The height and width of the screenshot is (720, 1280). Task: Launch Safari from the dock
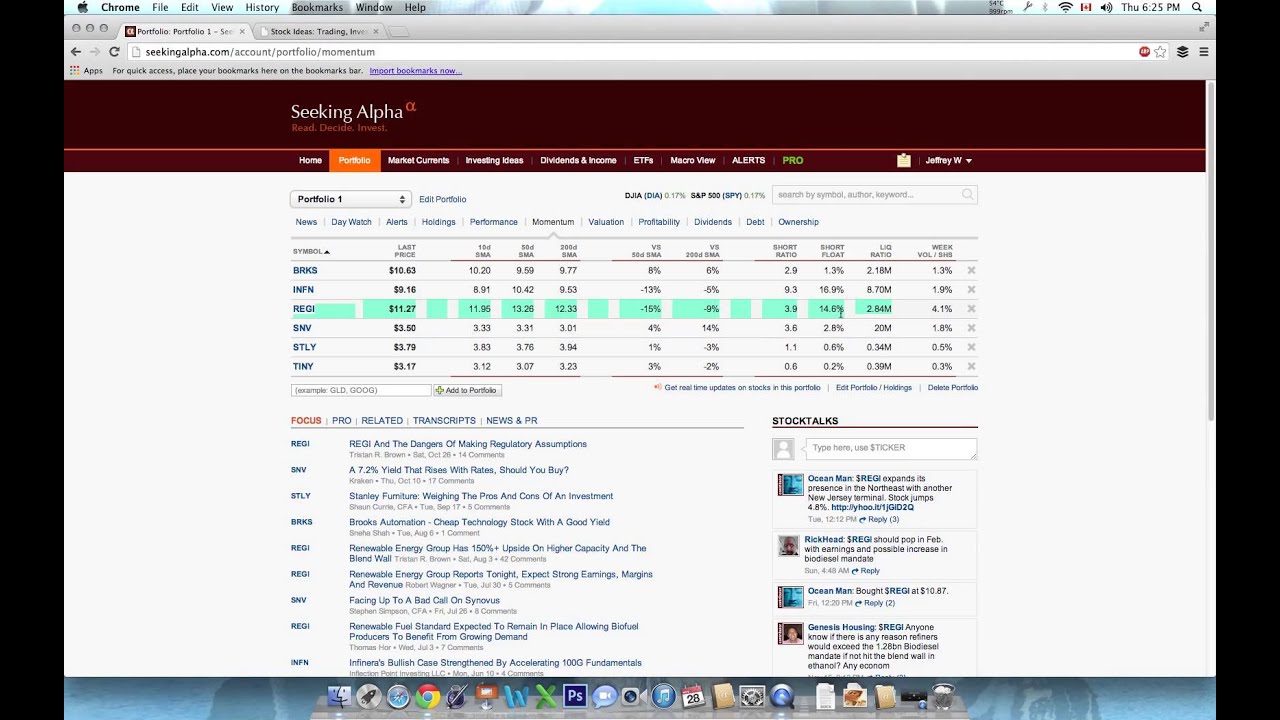pyautogui.click(x=398, y=696)
